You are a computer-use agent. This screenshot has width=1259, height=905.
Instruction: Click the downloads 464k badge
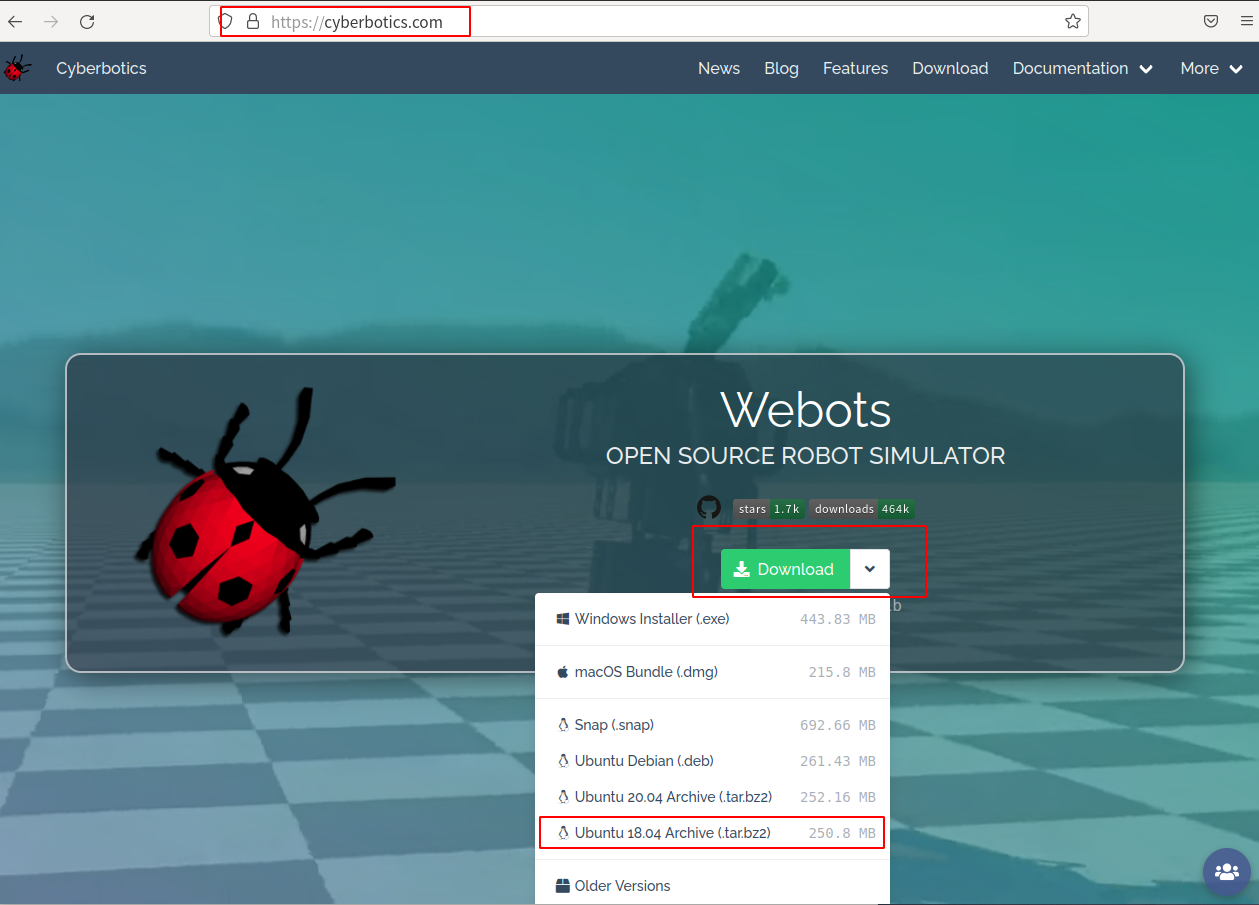point(862,509)
